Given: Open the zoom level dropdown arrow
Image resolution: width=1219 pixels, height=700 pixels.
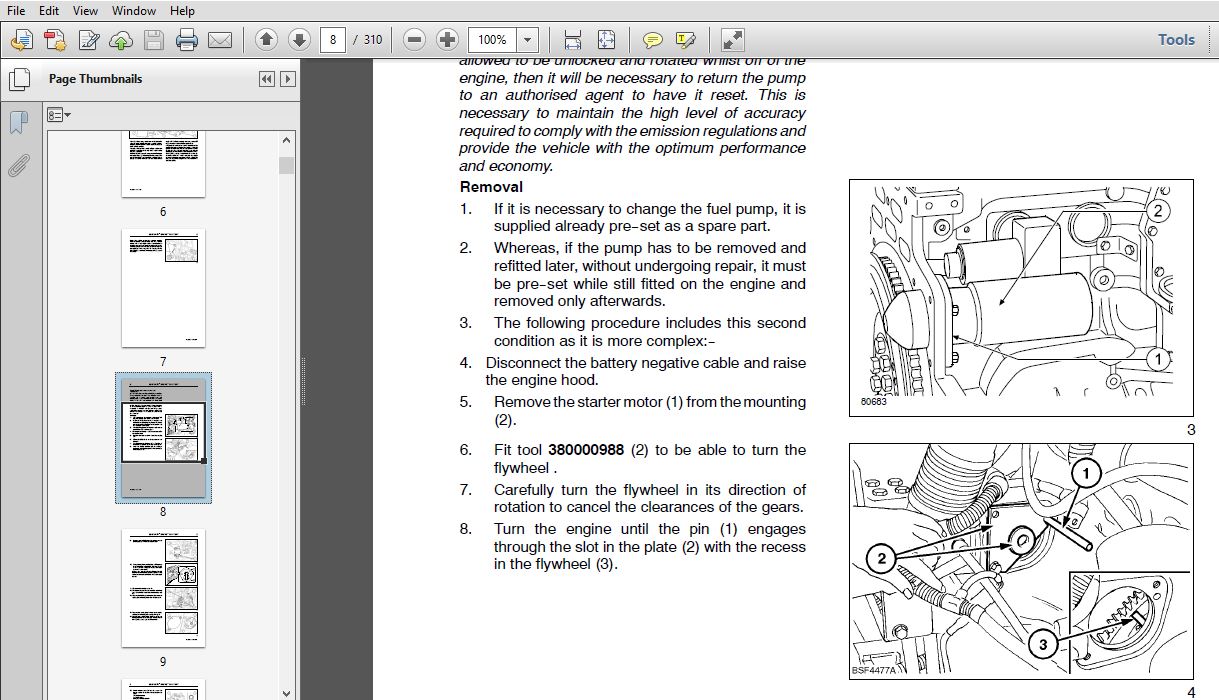Looking at the screenshot, I should pyautogui.click(x=529, y=40).
